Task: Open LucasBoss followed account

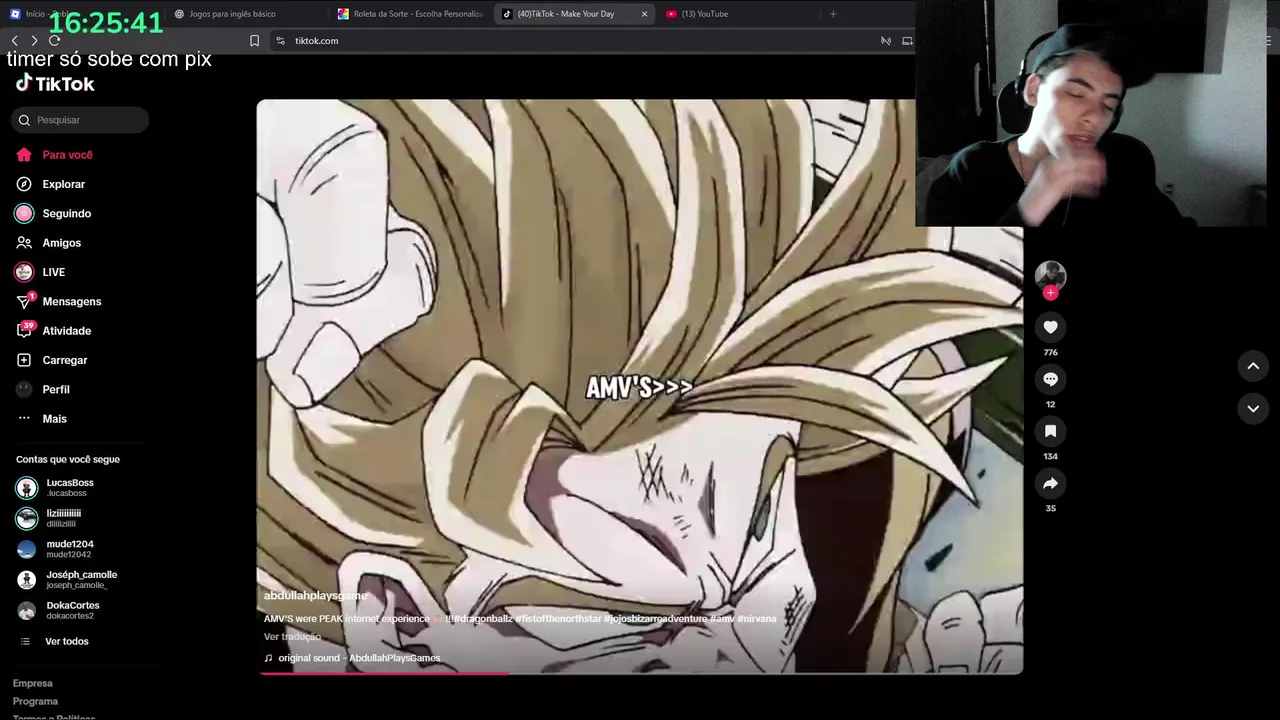Action: click(56, 487)
